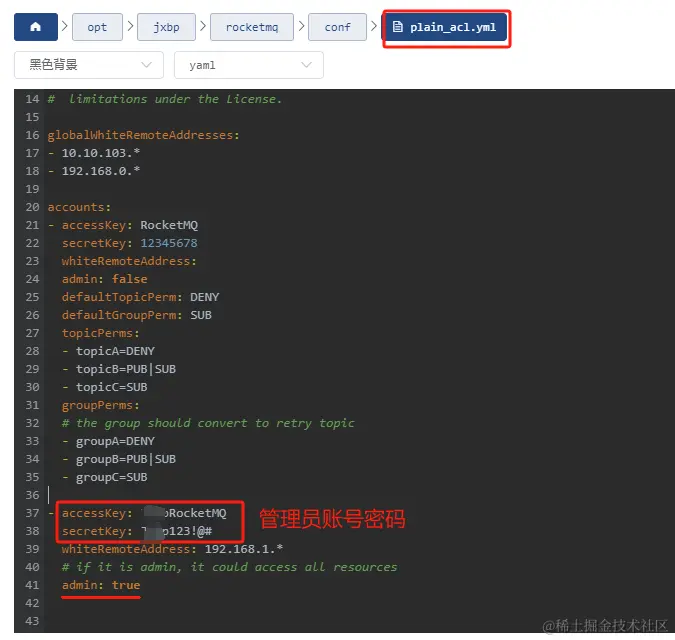Open the yaml language dropdown
This screenshot has width=675, height=640.
[249, 65]
